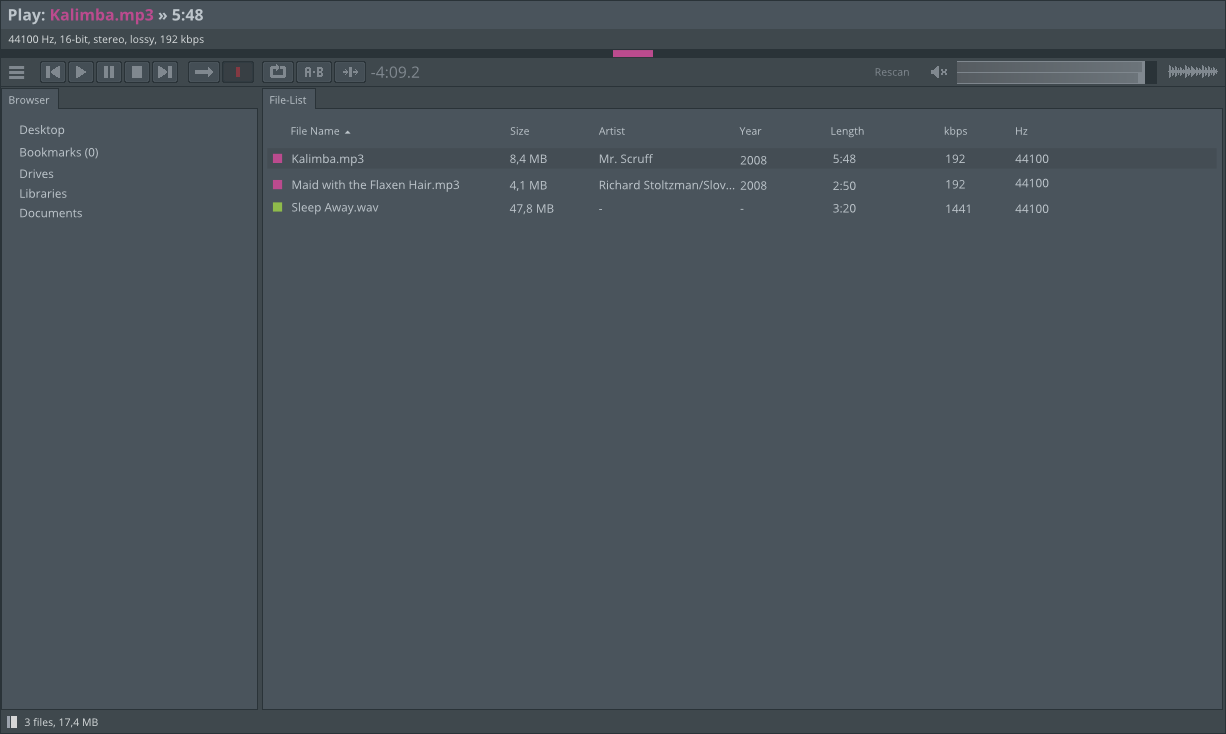The height and width of the screenshot is (734, 1226).
Task: Click the File Name column sort arrow
Action: coord(348,132)
